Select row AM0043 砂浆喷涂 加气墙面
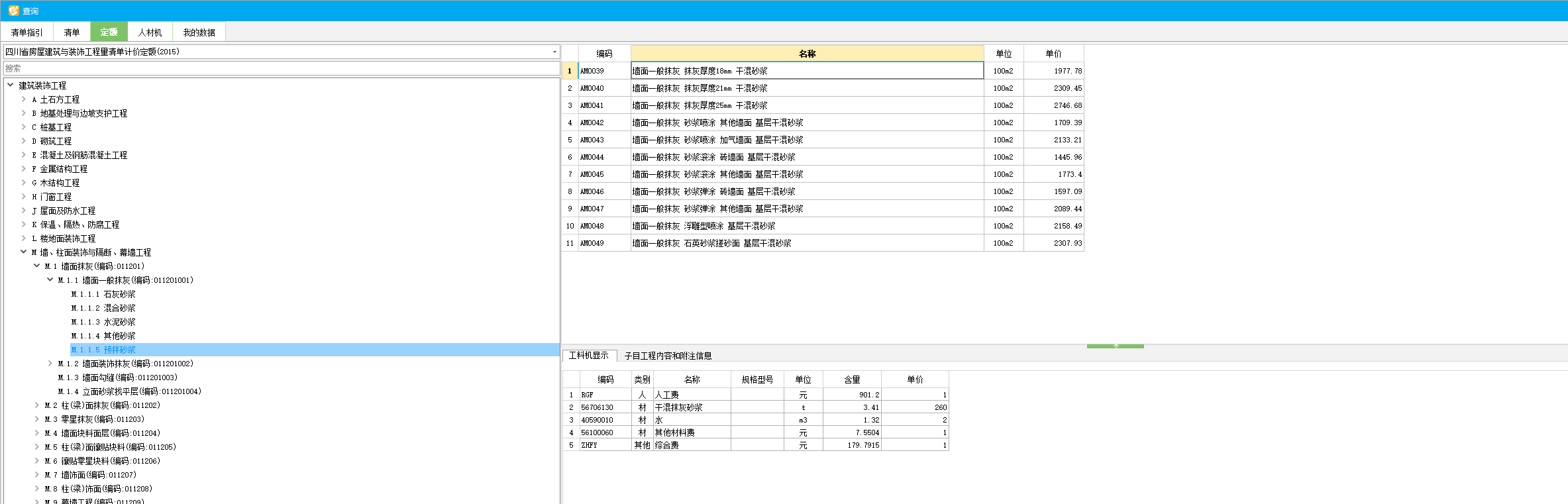Image resolution: width=1568 pixels, height=504 pixels. 823,140
